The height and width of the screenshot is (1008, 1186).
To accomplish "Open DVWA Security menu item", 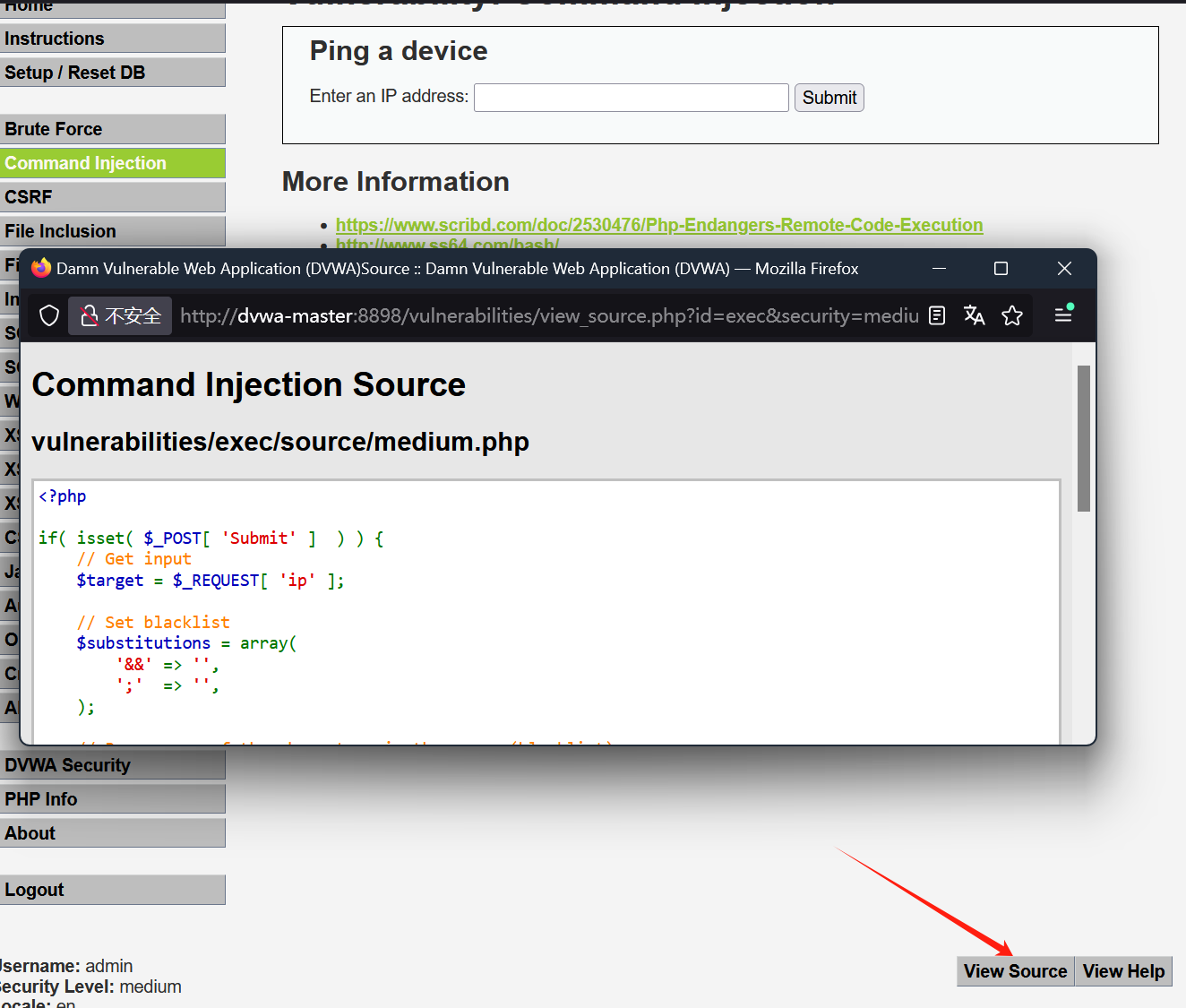I will point(112,765).
